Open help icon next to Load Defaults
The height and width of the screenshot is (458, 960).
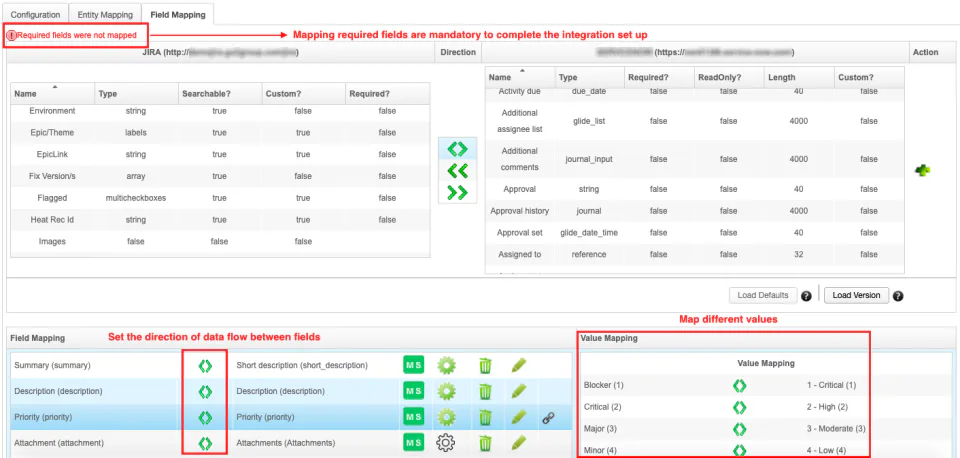[806, 296]
